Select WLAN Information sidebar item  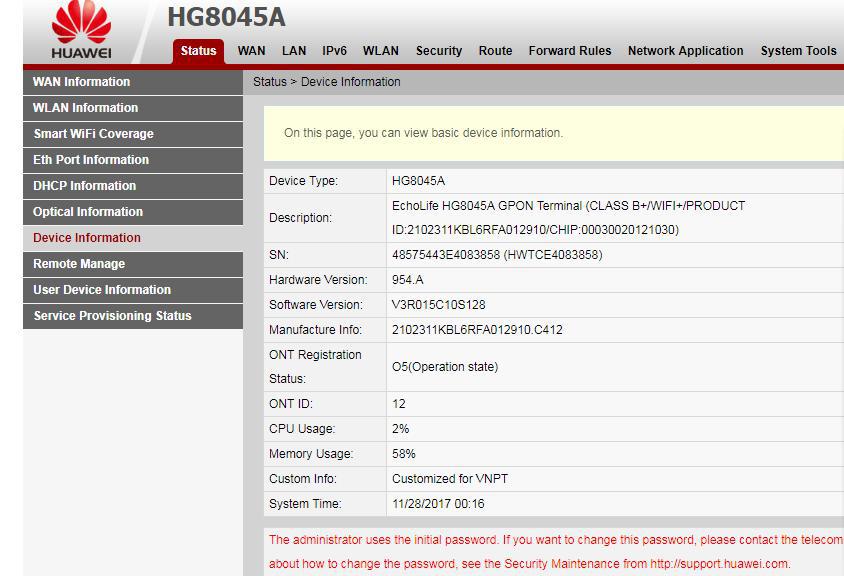(133, 108)
